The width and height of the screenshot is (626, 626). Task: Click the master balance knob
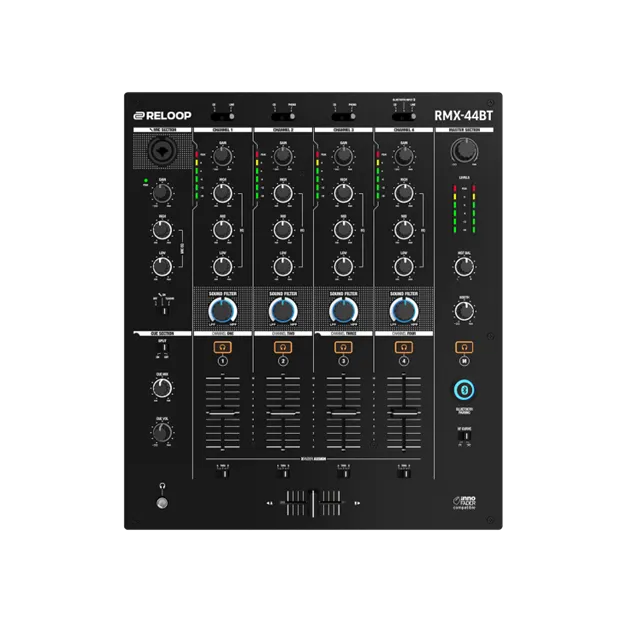pos(464,266)
